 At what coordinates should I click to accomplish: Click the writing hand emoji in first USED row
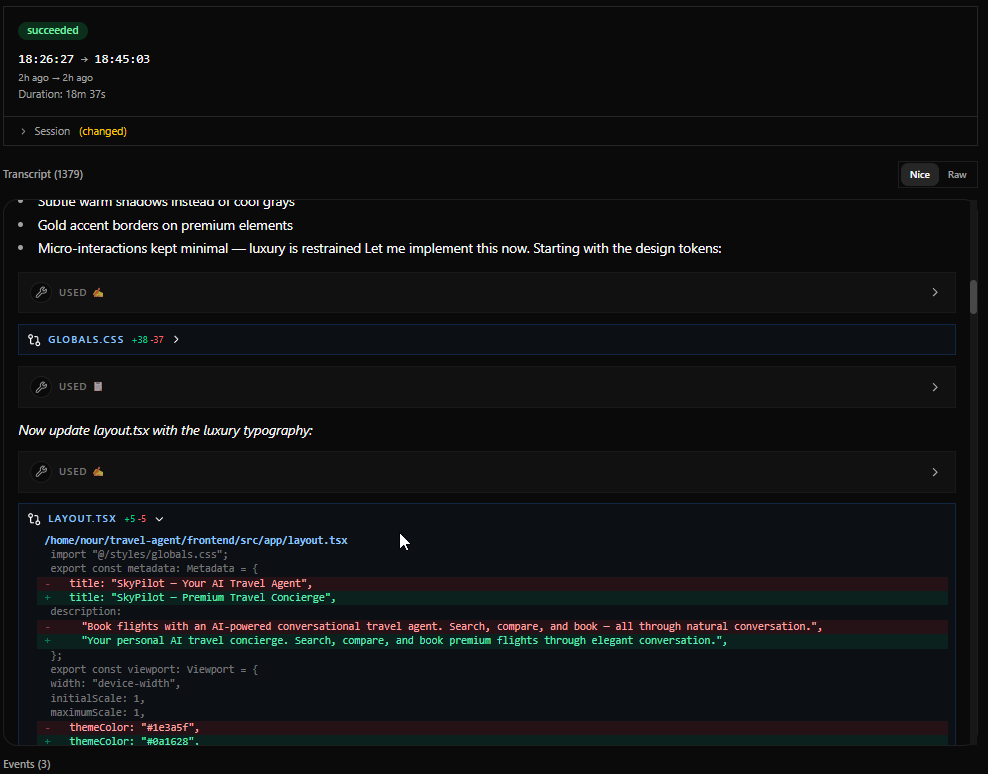[x=98, y=292]
